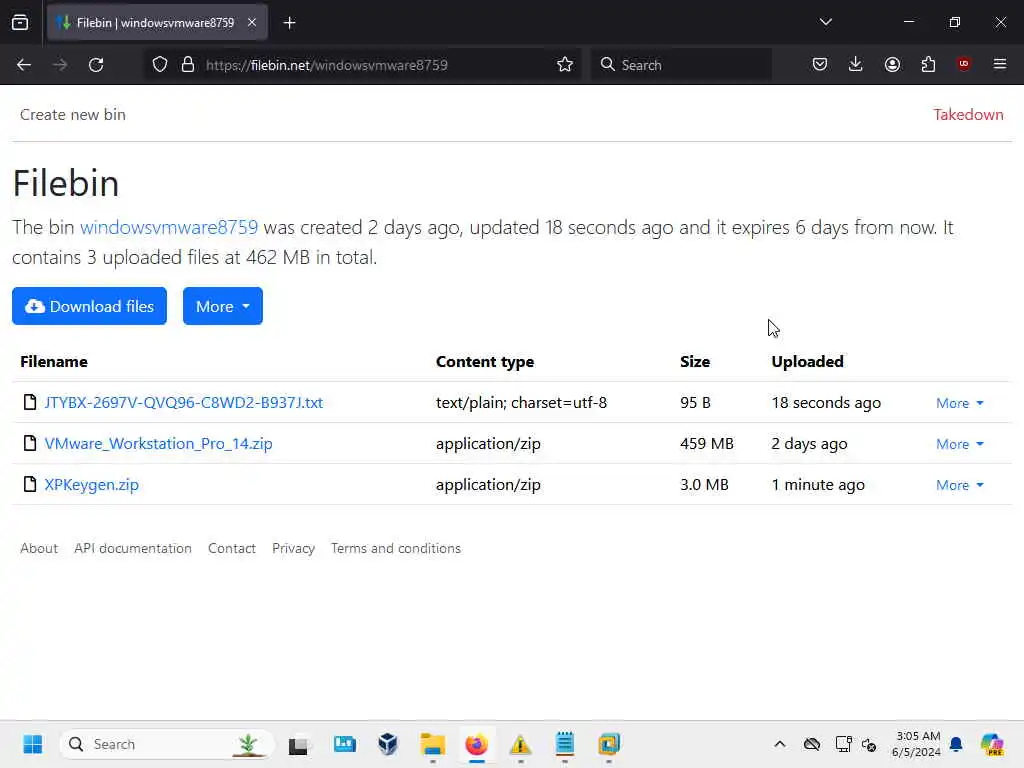
Task: Open the Firefox View icon
Action: (x=20, y=23)
